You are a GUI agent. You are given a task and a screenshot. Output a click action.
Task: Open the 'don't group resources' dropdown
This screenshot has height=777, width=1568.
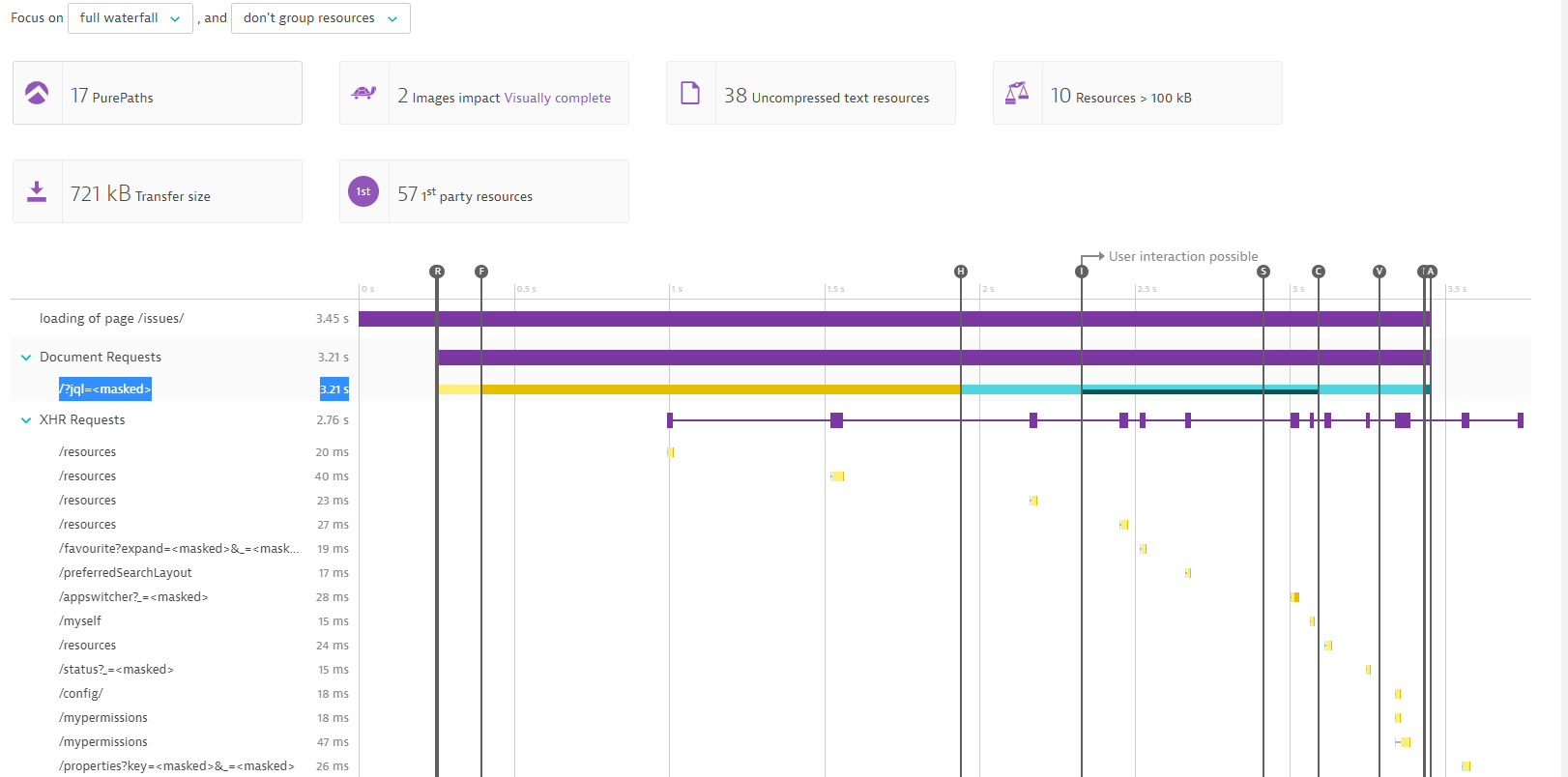click(320, 18)
